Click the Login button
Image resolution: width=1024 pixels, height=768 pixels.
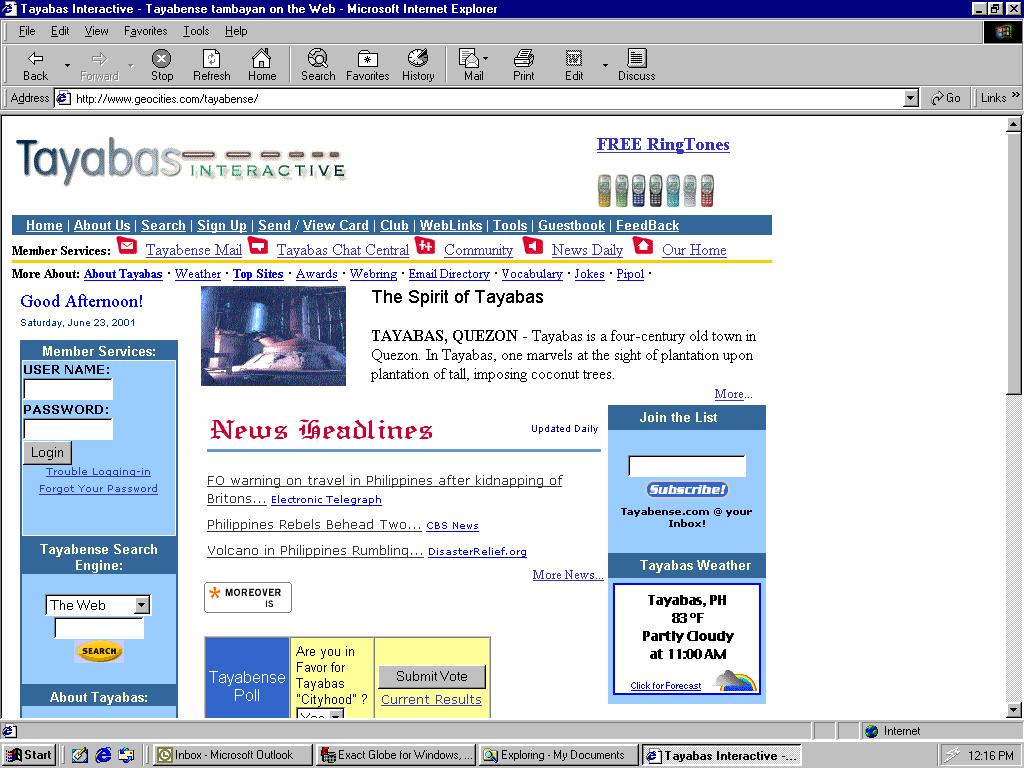click(47, 453)
